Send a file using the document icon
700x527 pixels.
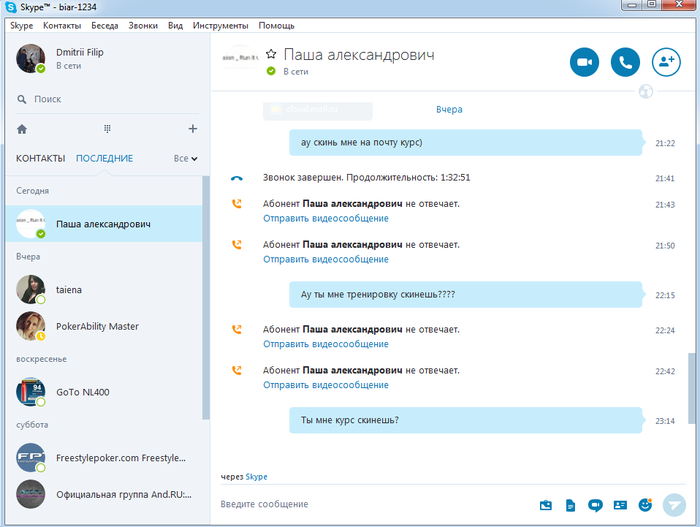[571, 505]
